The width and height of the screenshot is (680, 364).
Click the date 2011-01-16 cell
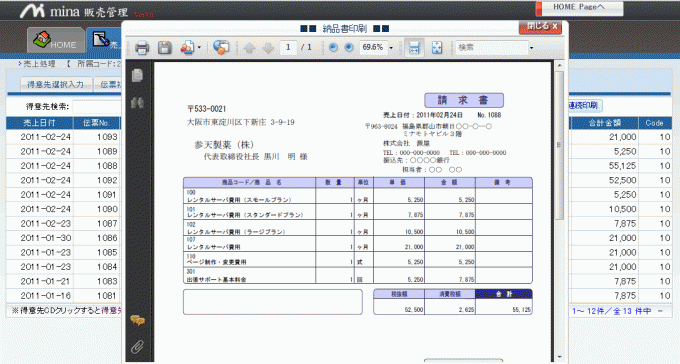45,295
